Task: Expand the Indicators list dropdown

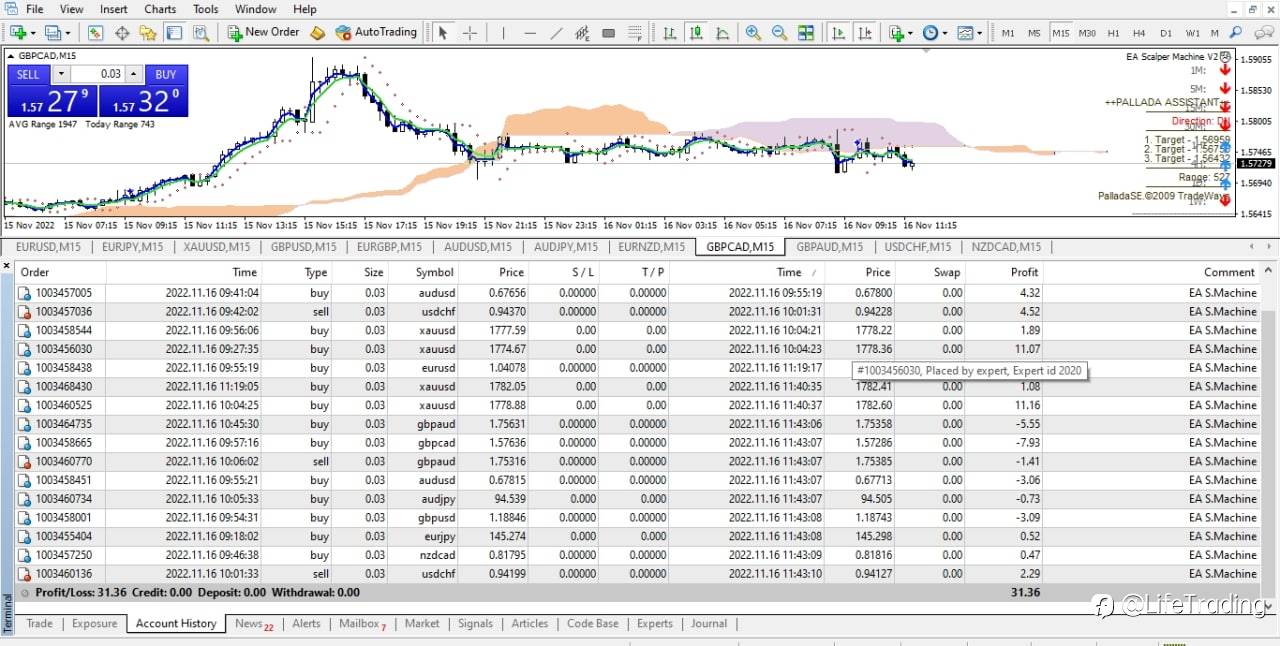Action: click(x=909, y=33)
